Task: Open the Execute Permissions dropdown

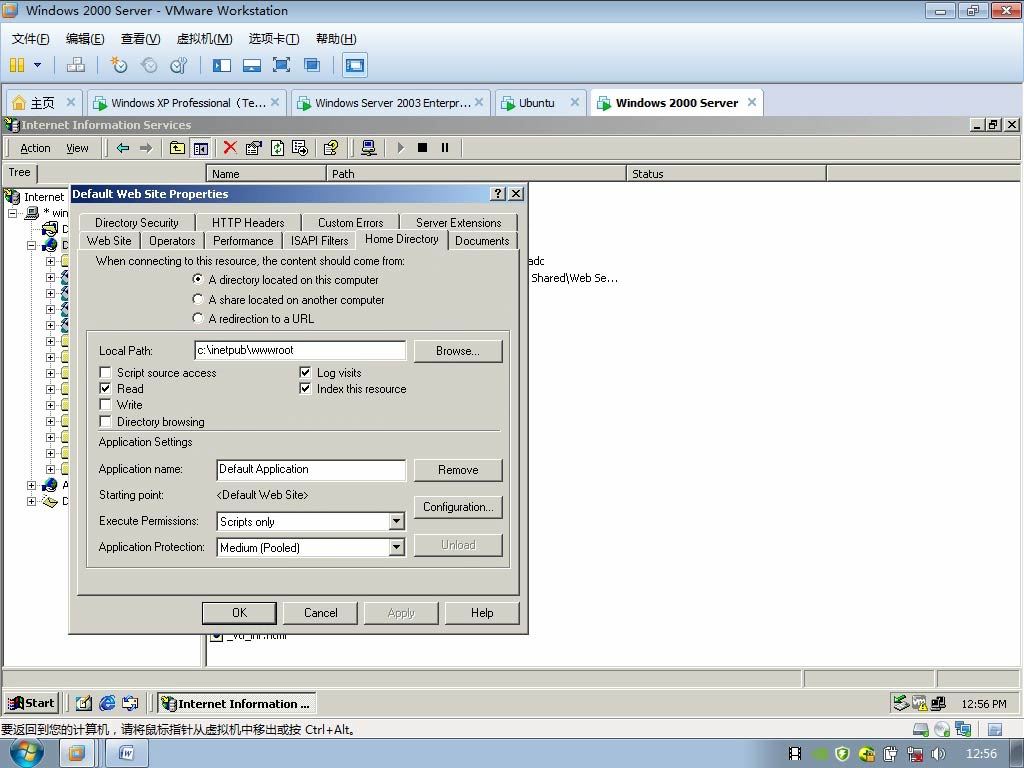Action: click(396, 522)
